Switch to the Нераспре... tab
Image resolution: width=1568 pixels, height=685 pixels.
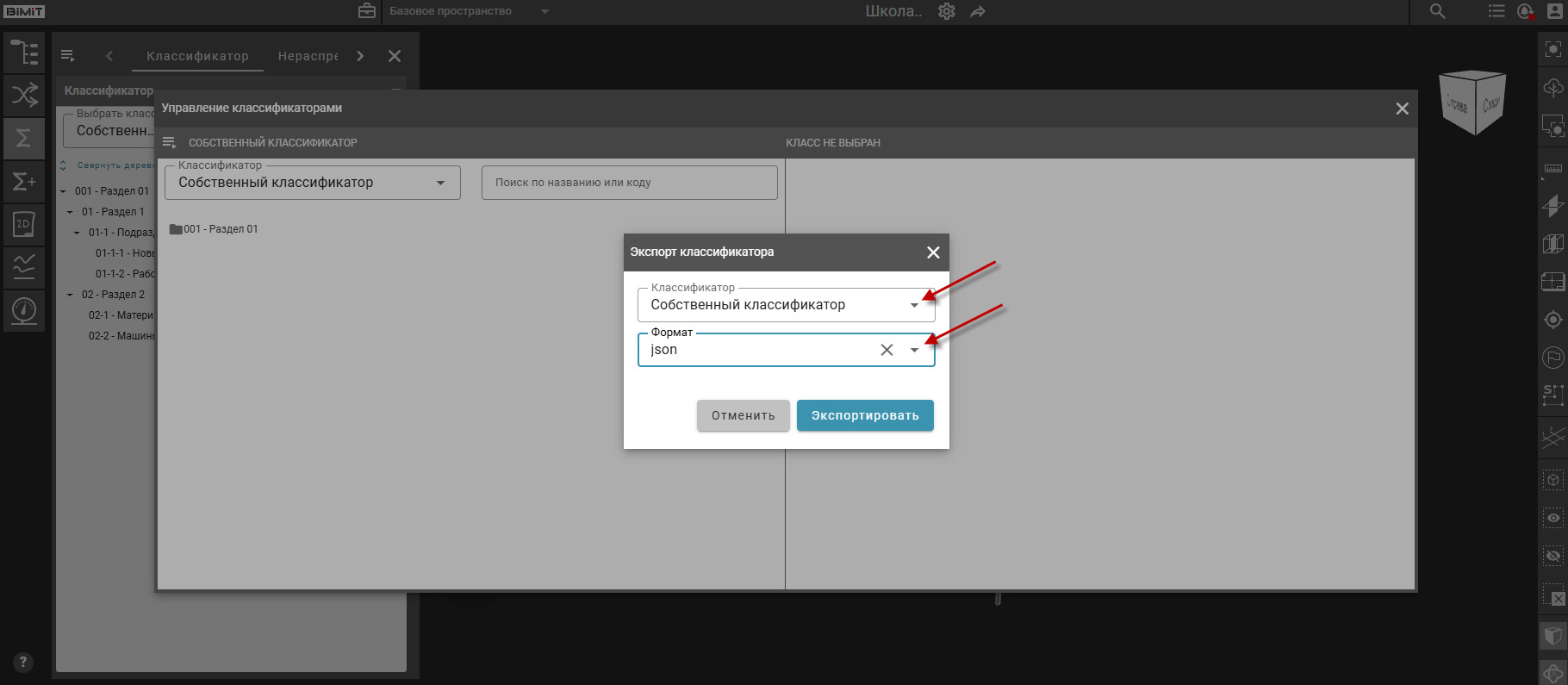308,56
